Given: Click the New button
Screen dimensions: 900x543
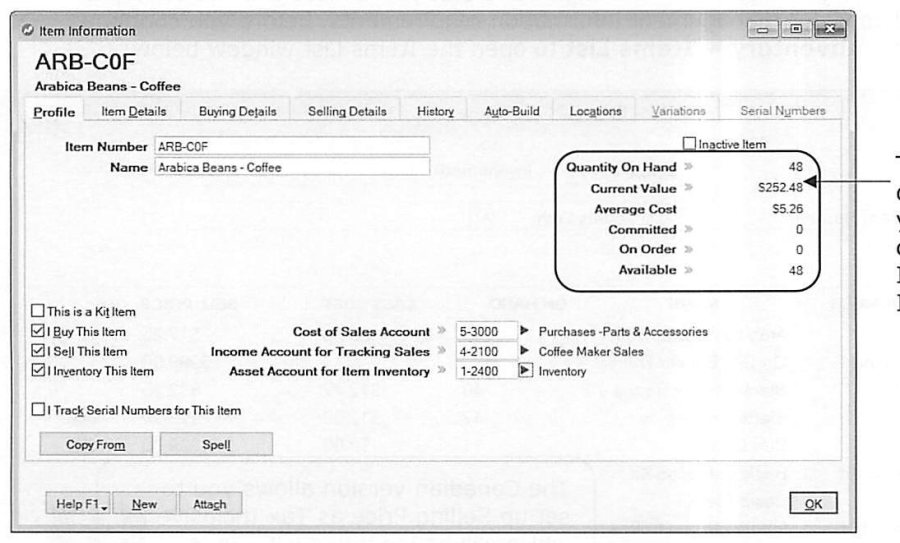Looking at the screenshot, I should coord(145,504).
